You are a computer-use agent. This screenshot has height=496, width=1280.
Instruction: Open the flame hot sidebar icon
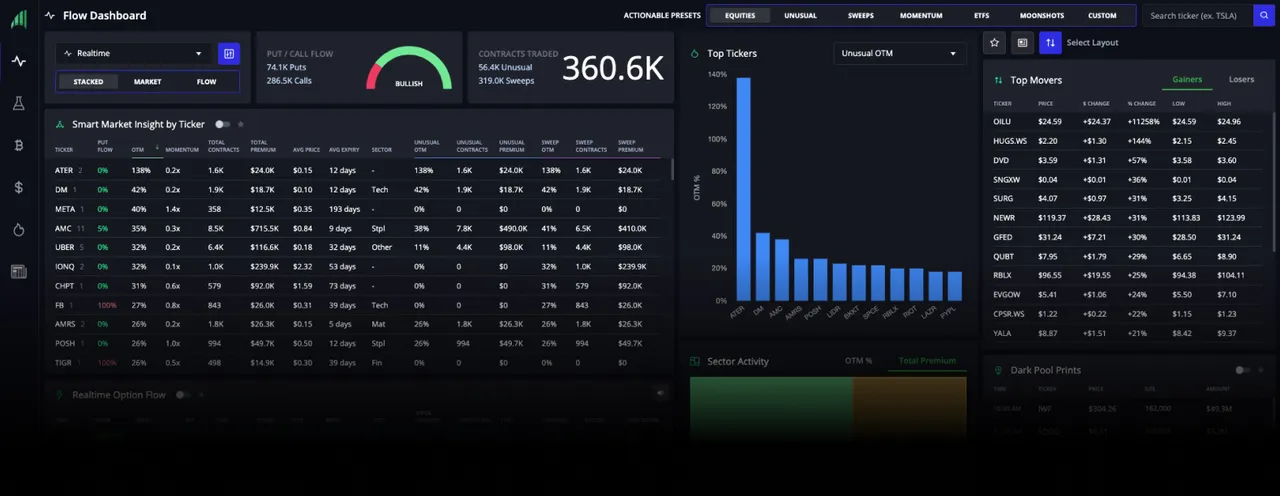coord(18,229)
